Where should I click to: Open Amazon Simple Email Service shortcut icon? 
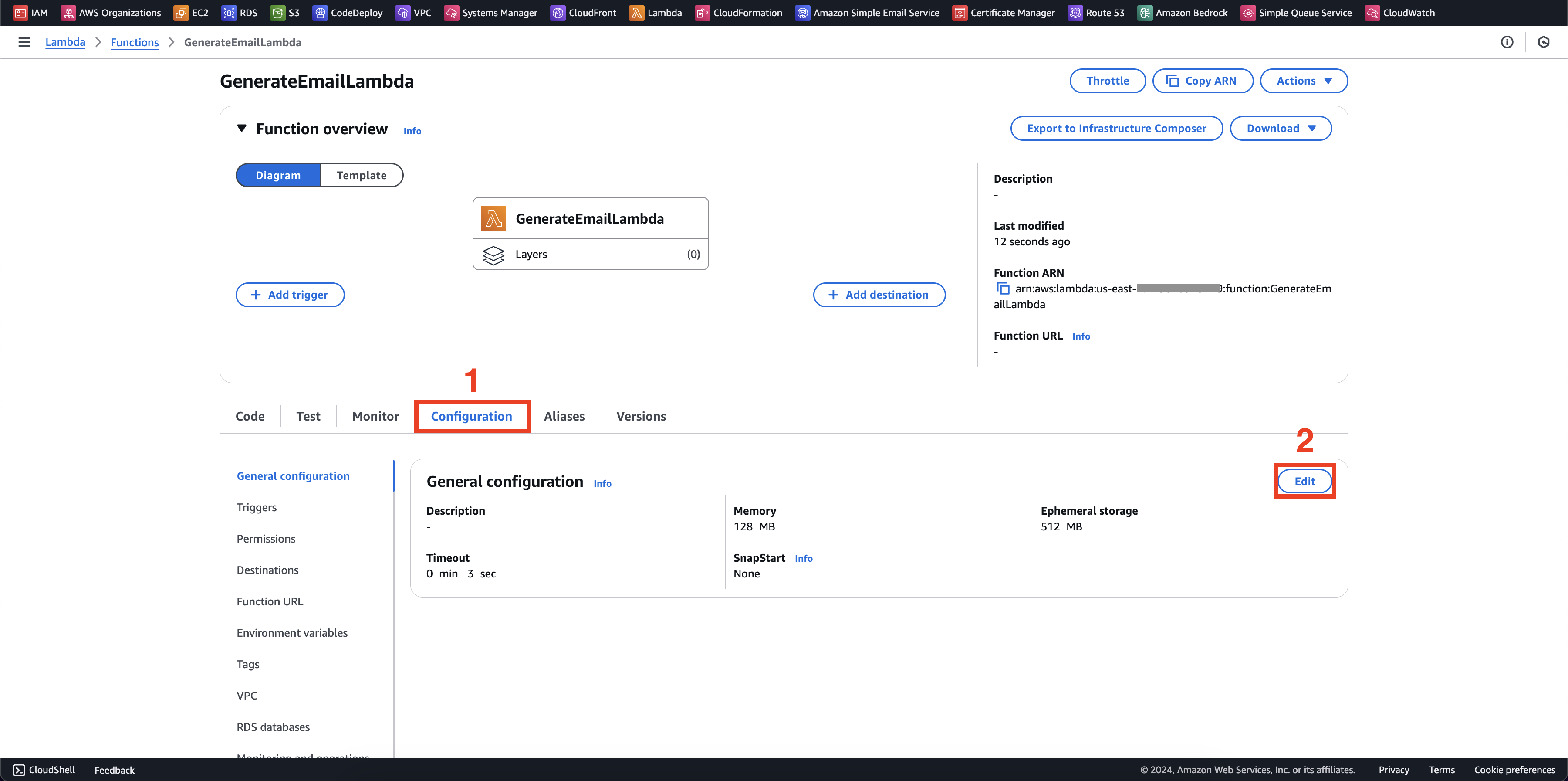pos(802,13)
